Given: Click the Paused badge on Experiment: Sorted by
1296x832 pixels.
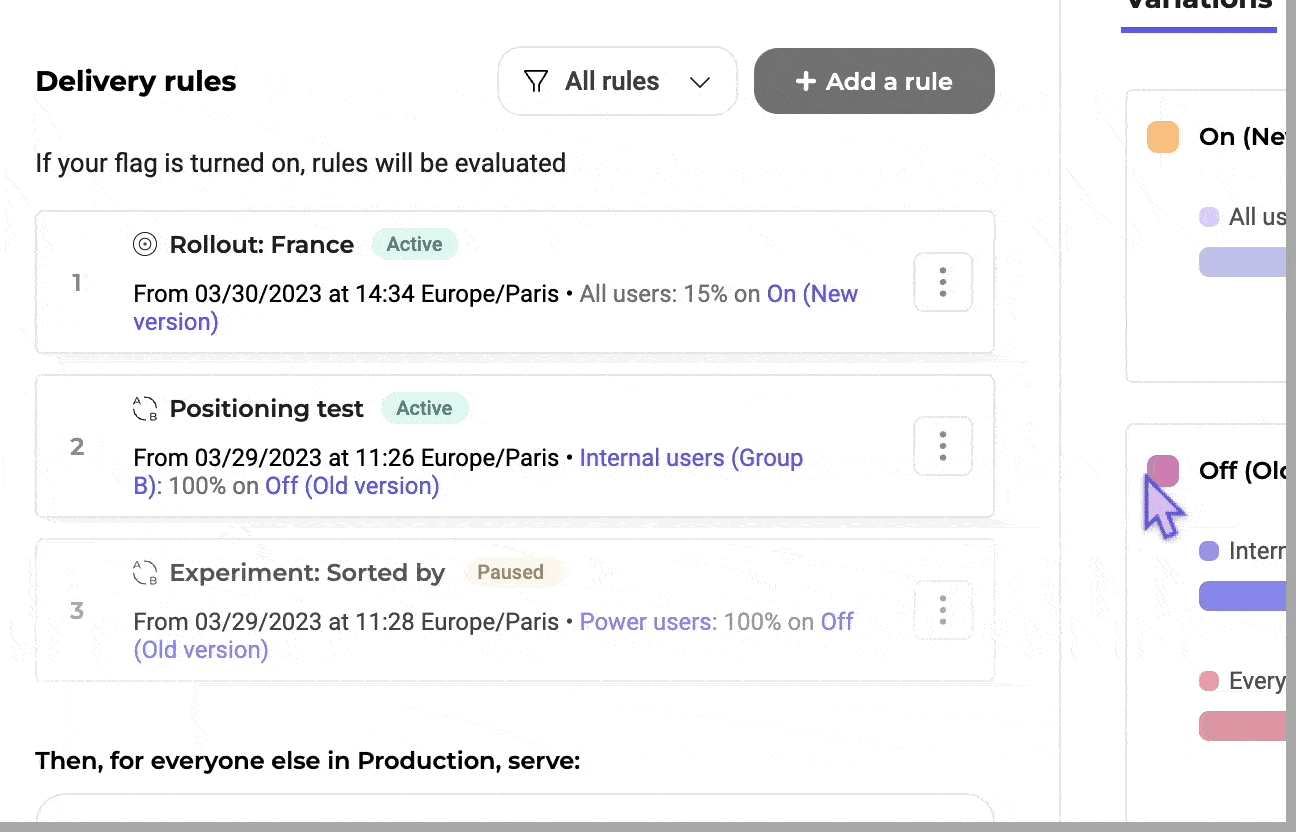Looking at the screenshot, I should (510, 572).
